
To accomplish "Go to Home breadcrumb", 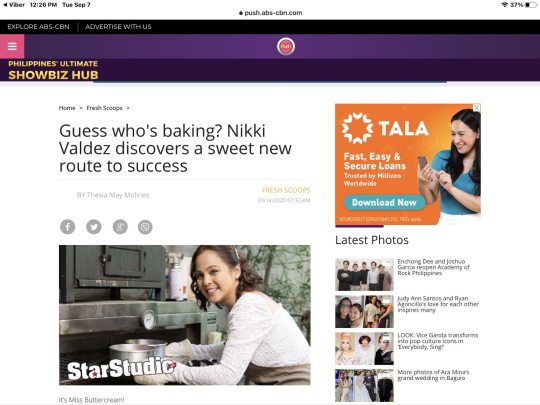I will 67,108.
